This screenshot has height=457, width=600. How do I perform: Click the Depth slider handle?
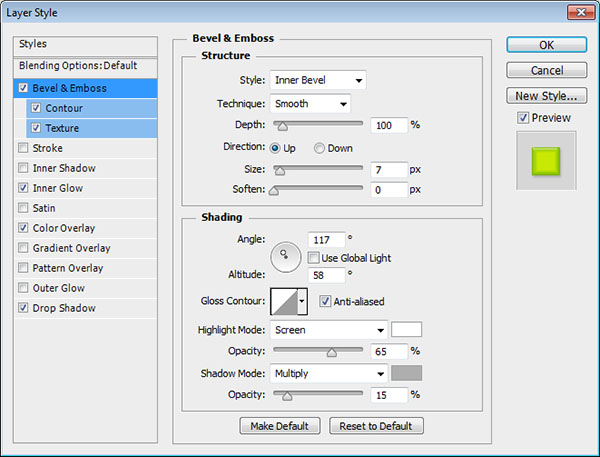[x=282, y=126]
